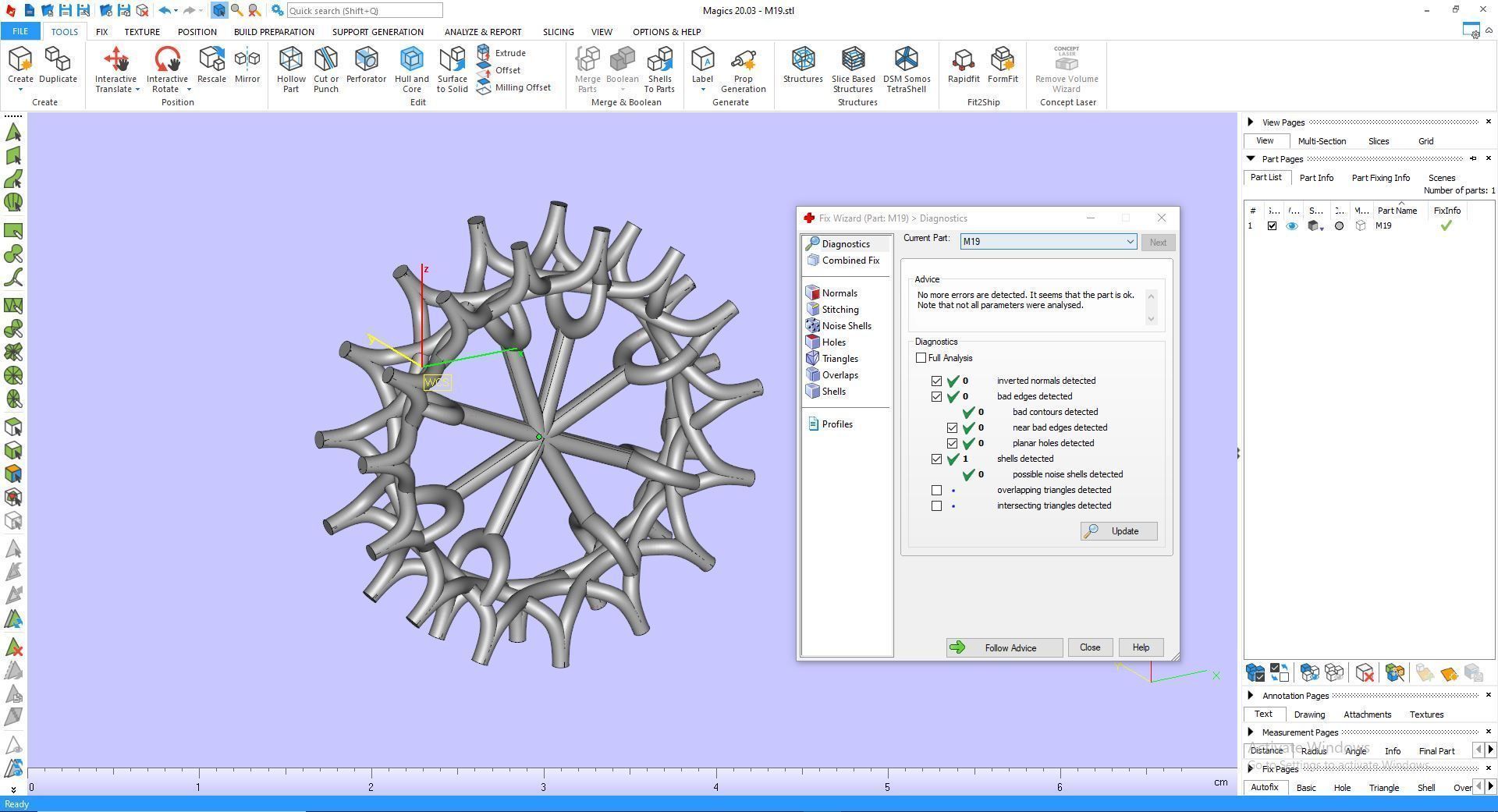Open Prop Generation tool
The height and width of the screenshot is (812, 1498).
tap(744, 69)
